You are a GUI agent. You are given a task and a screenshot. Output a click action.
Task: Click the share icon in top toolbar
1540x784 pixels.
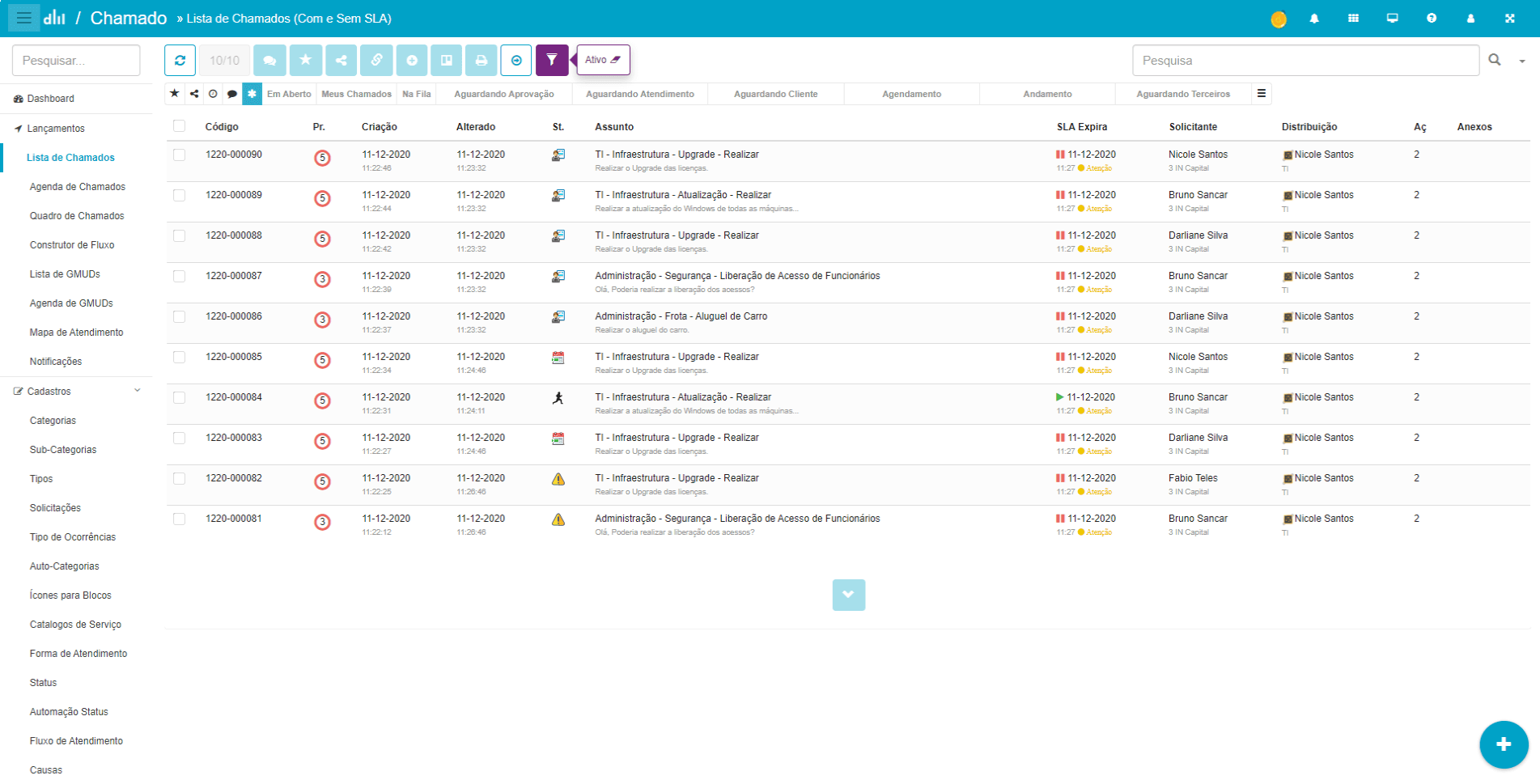[x=342, y=60]
